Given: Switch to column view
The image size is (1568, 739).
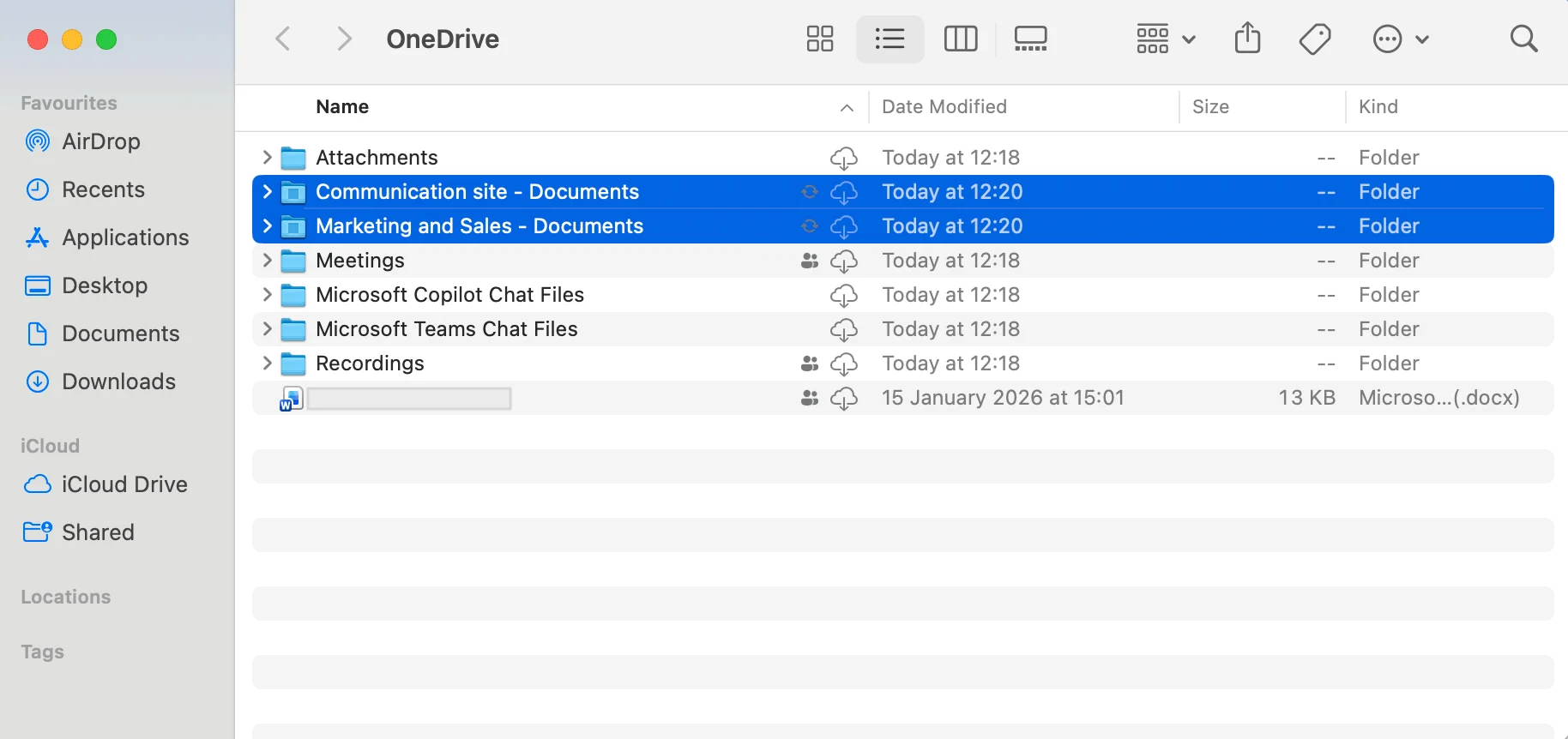Looking at the screenshot, I should tap(961, 39).
